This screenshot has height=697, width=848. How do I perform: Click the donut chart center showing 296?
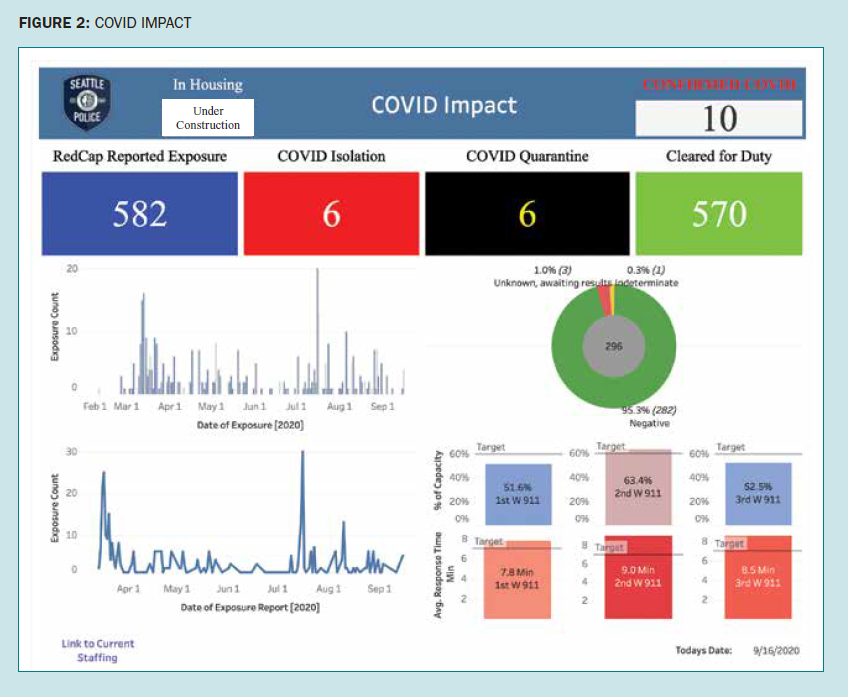coord(613,346)
